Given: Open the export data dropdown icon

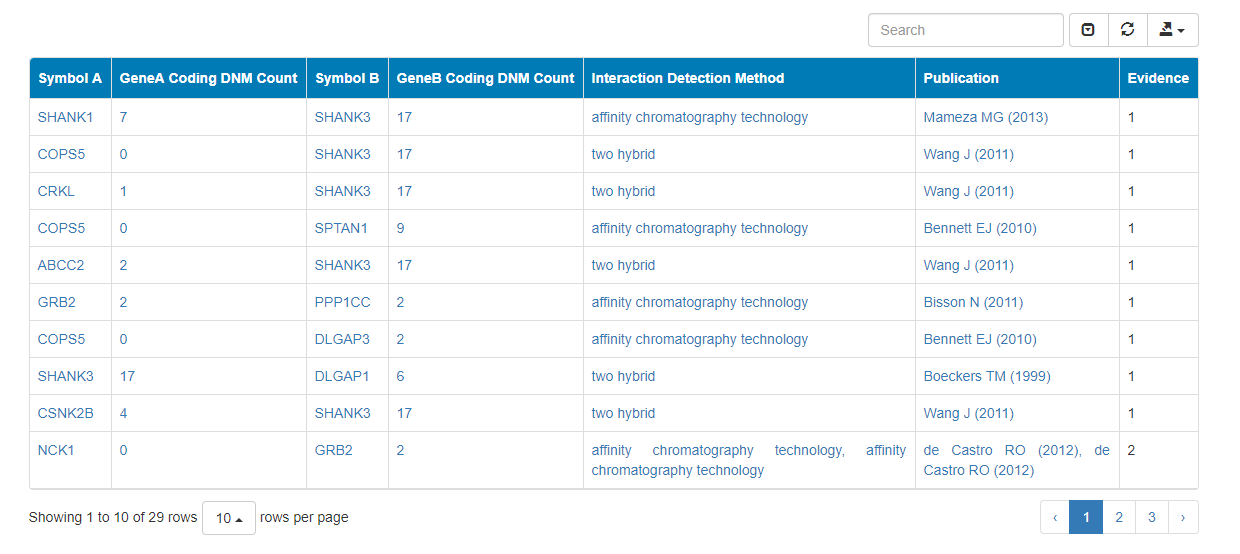Looking at the screenshot, I should 1172,30.
